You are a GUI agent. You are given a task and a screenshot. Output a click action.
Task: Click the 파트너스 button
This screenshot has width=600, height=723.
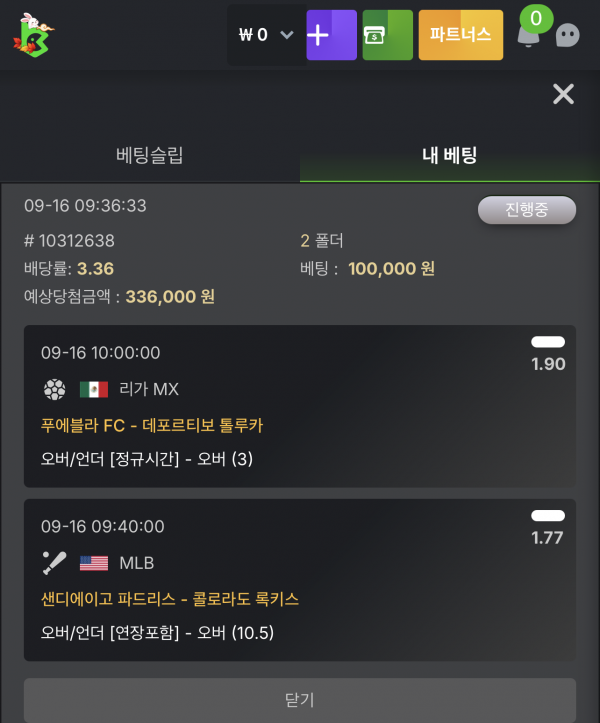tap(461, 35)
